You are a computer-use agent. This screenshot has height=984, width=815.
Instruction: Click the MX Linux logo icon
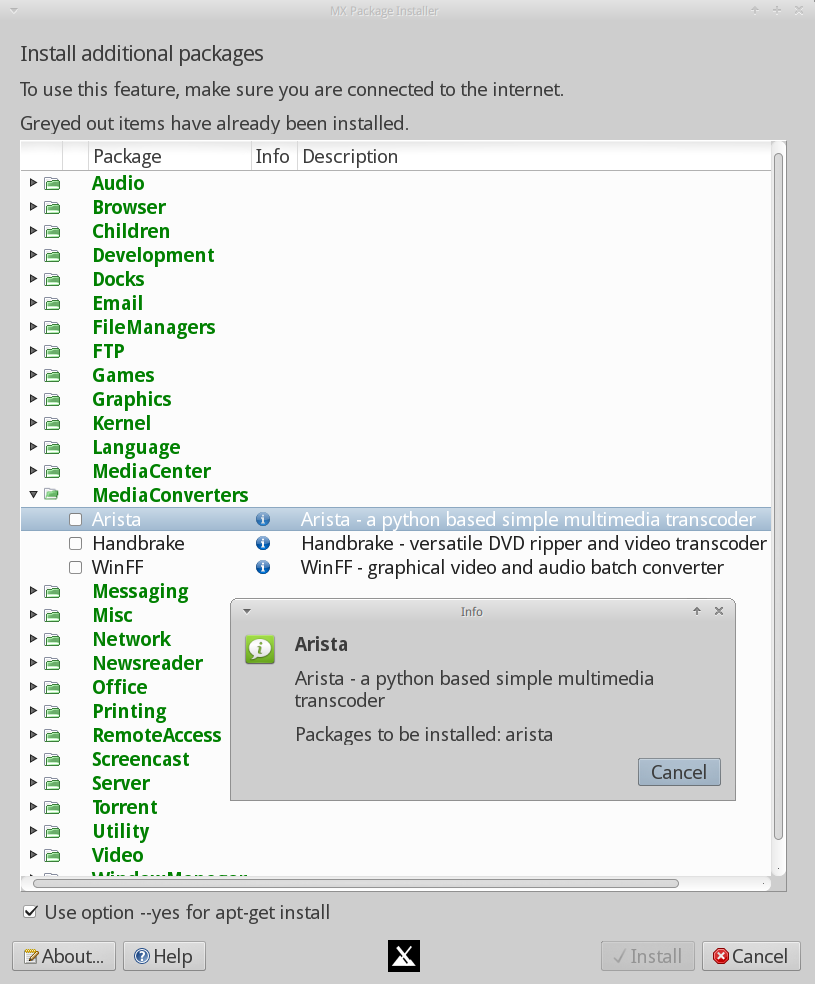(404, 956)
